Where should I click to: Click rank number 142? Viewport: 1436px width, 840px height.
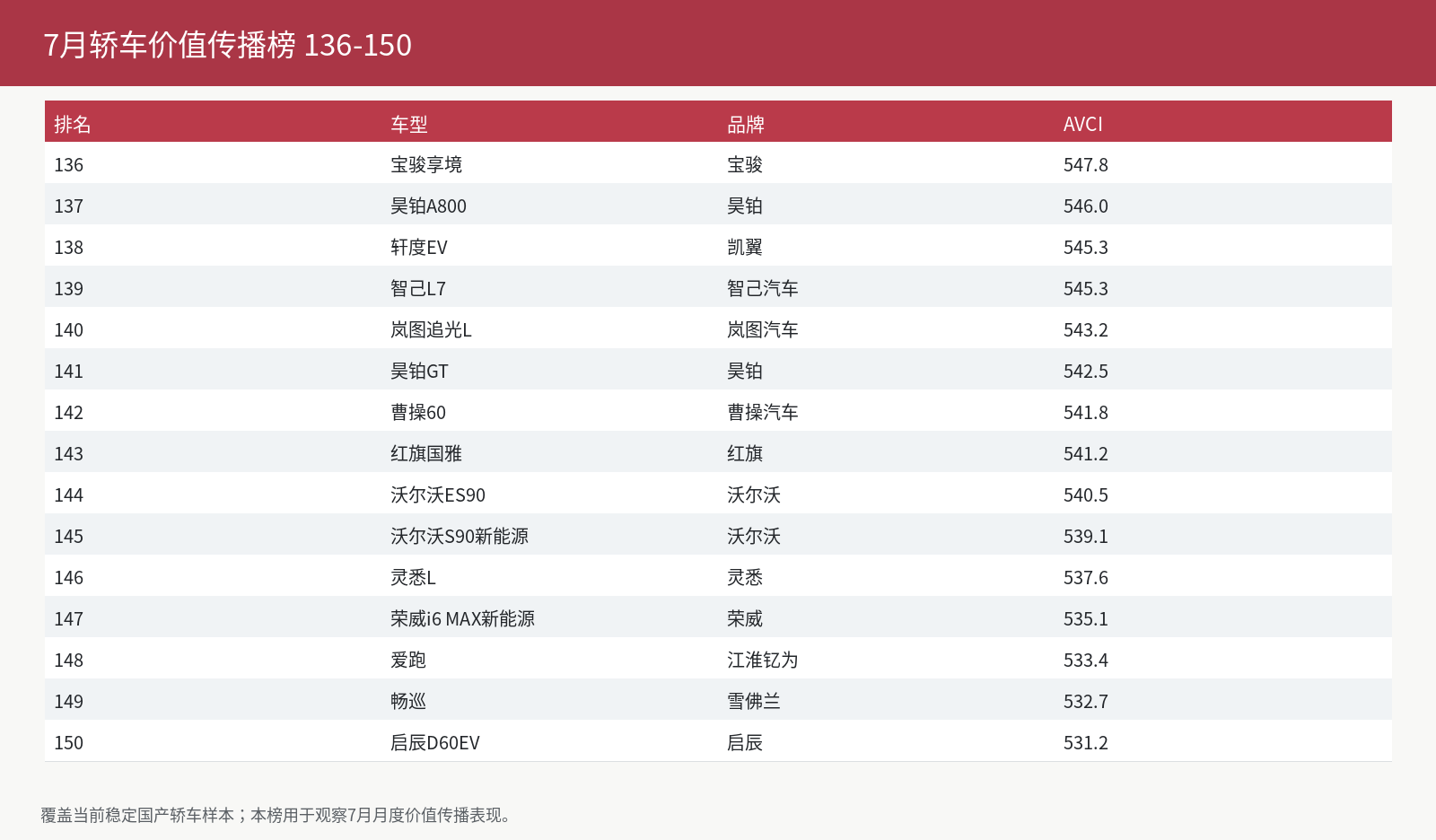[x=68, y=413]
